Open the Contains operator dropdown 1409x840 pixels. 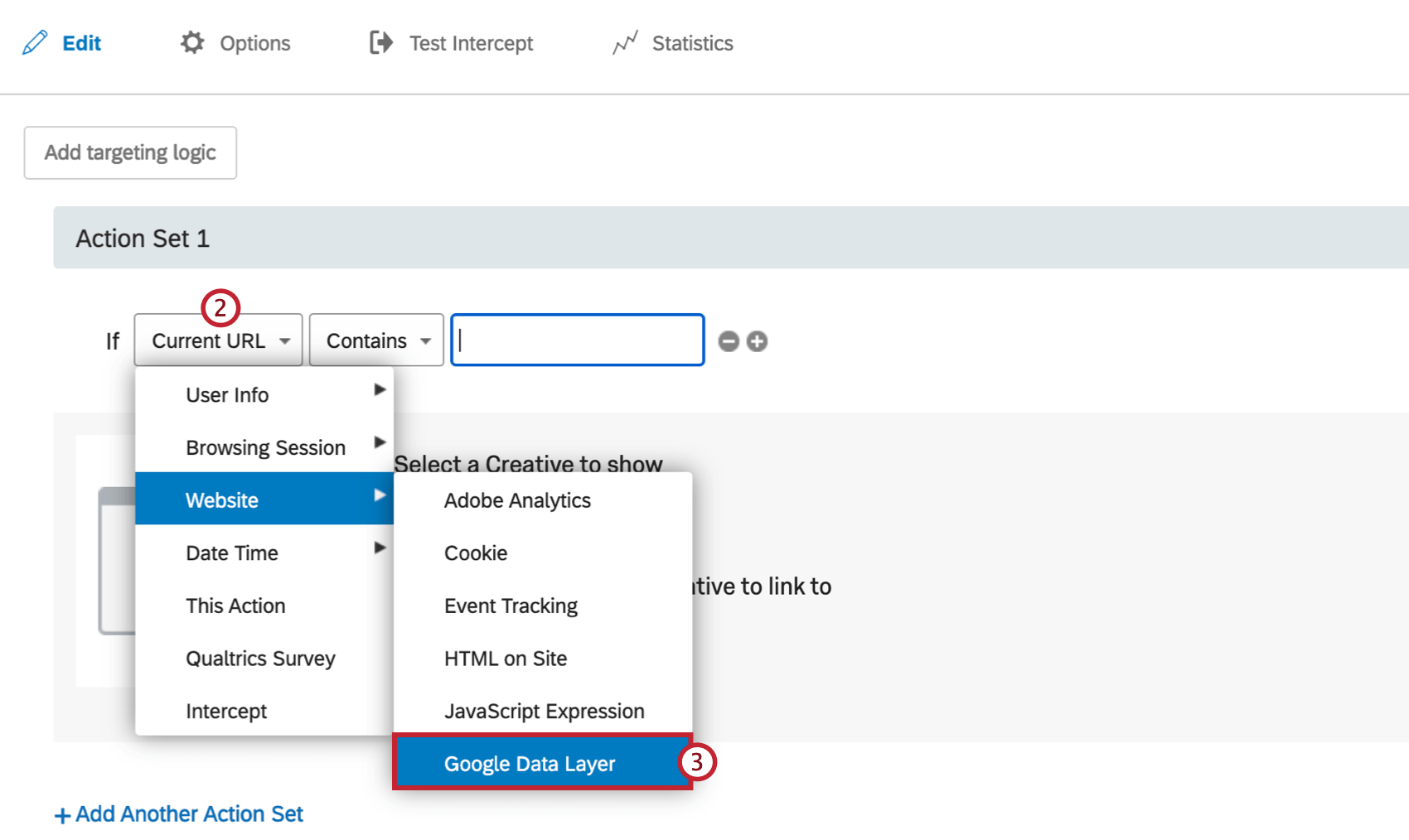(375, 340)
